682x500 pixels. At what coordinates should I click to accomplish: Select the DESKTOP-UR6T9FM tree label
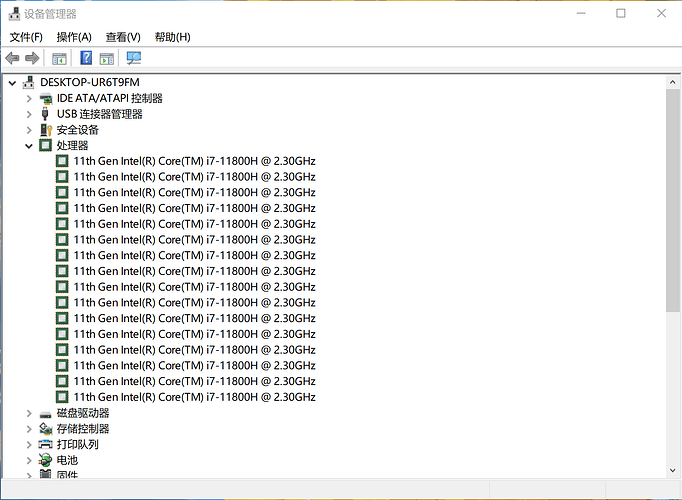point(90,82)
